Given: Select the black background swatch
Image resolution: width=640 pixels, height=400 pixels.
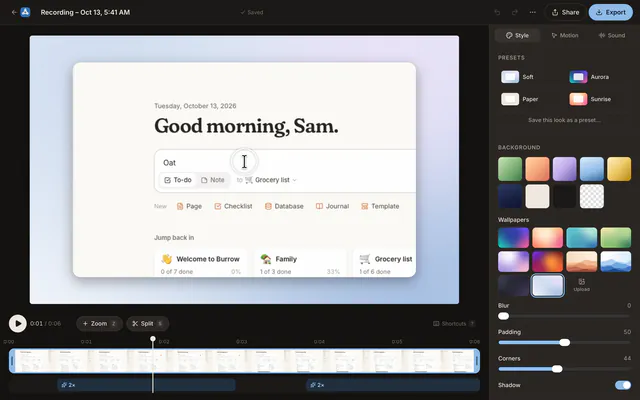Looking at the screenshot, I should coord(564,196).
